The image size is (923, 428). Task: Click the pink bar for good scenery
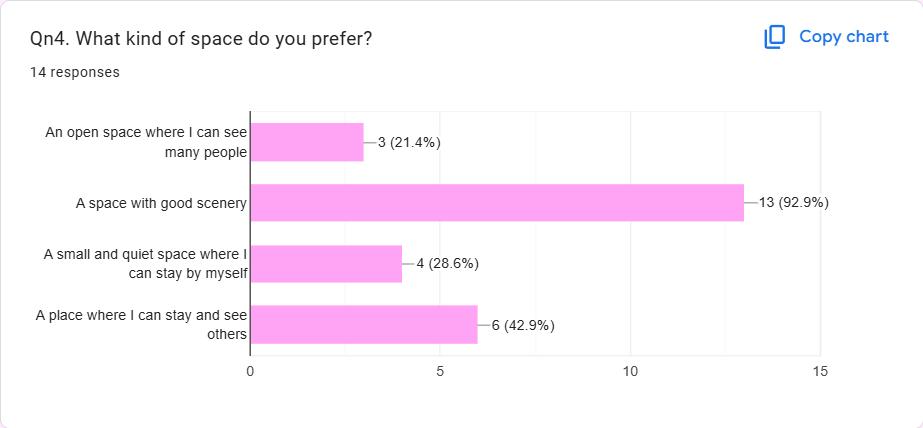coord(497,202)
